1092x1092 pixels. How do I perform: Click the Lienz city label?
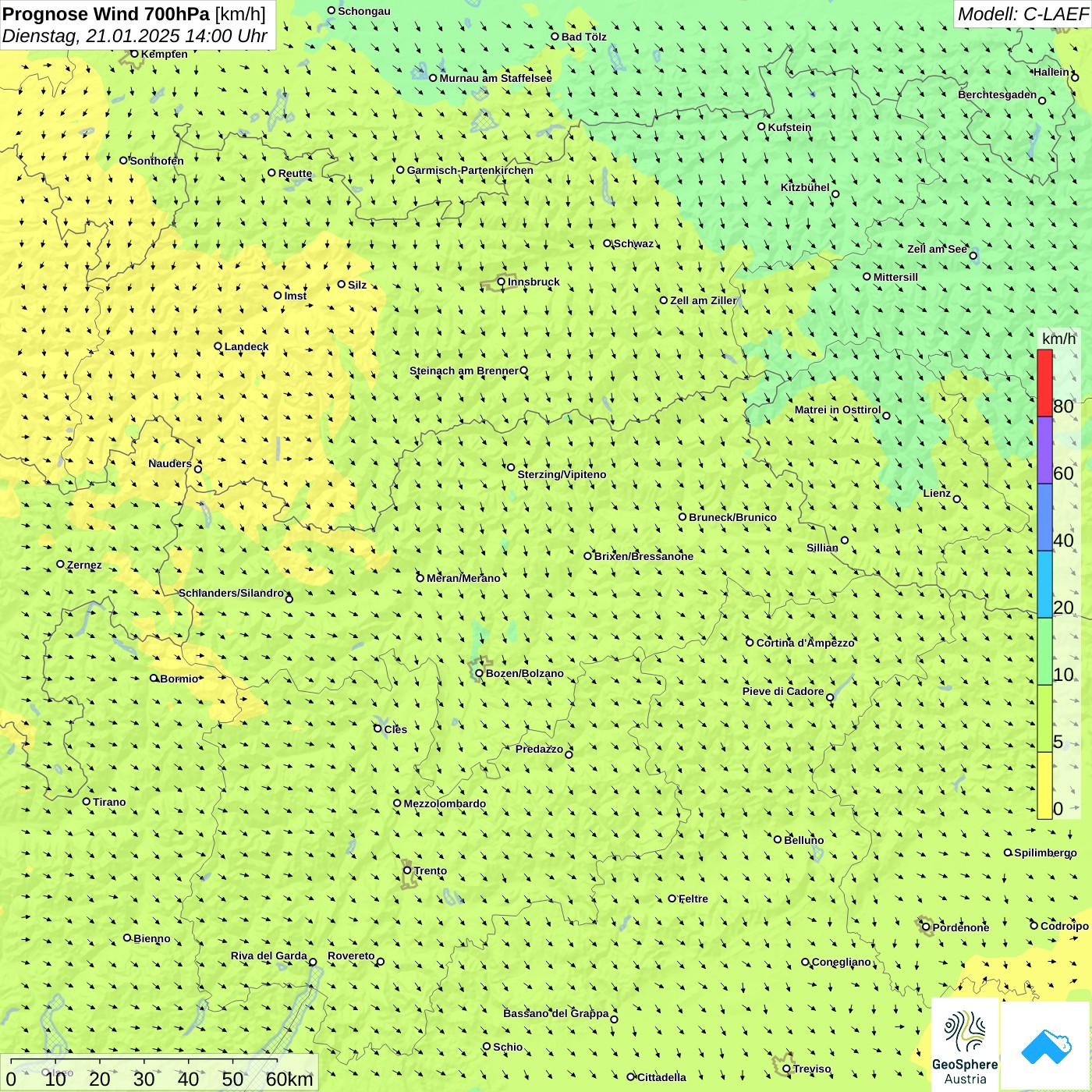pyautogui.click(x=937, y=493)
